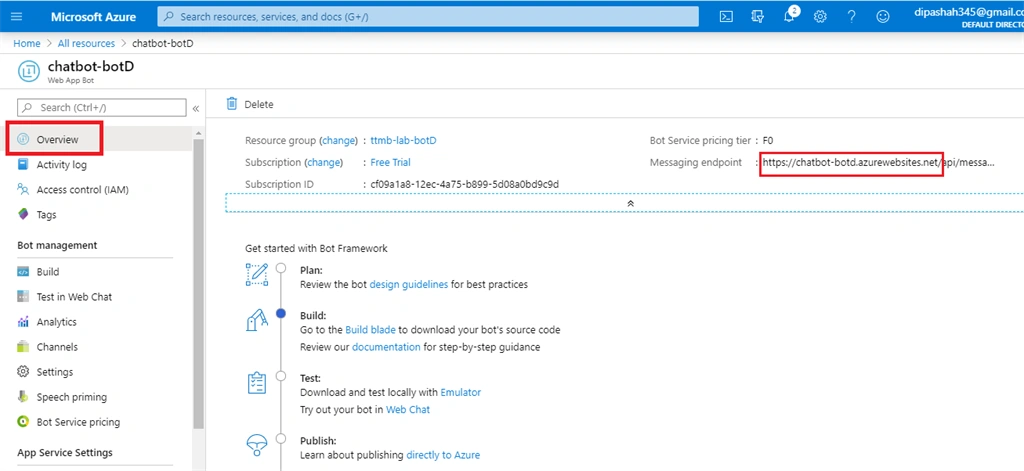Image resolution: width=1024 pixels, height=471 pixels.
Task: Click the filled Build step circle marker
Action: coord(281,314)
